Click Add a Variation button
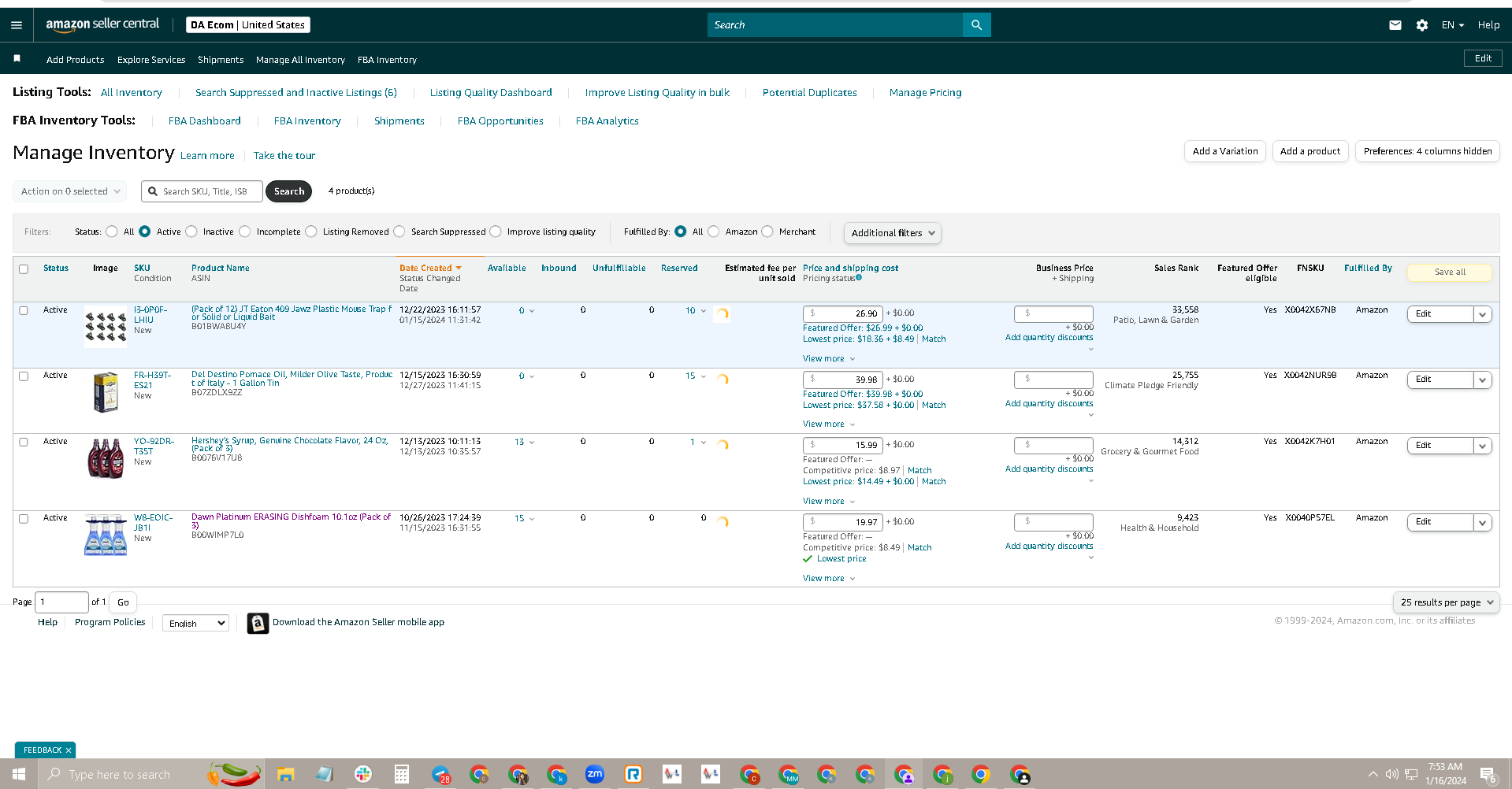Viewport: 1512px width, 789px height. (1225, 151)
